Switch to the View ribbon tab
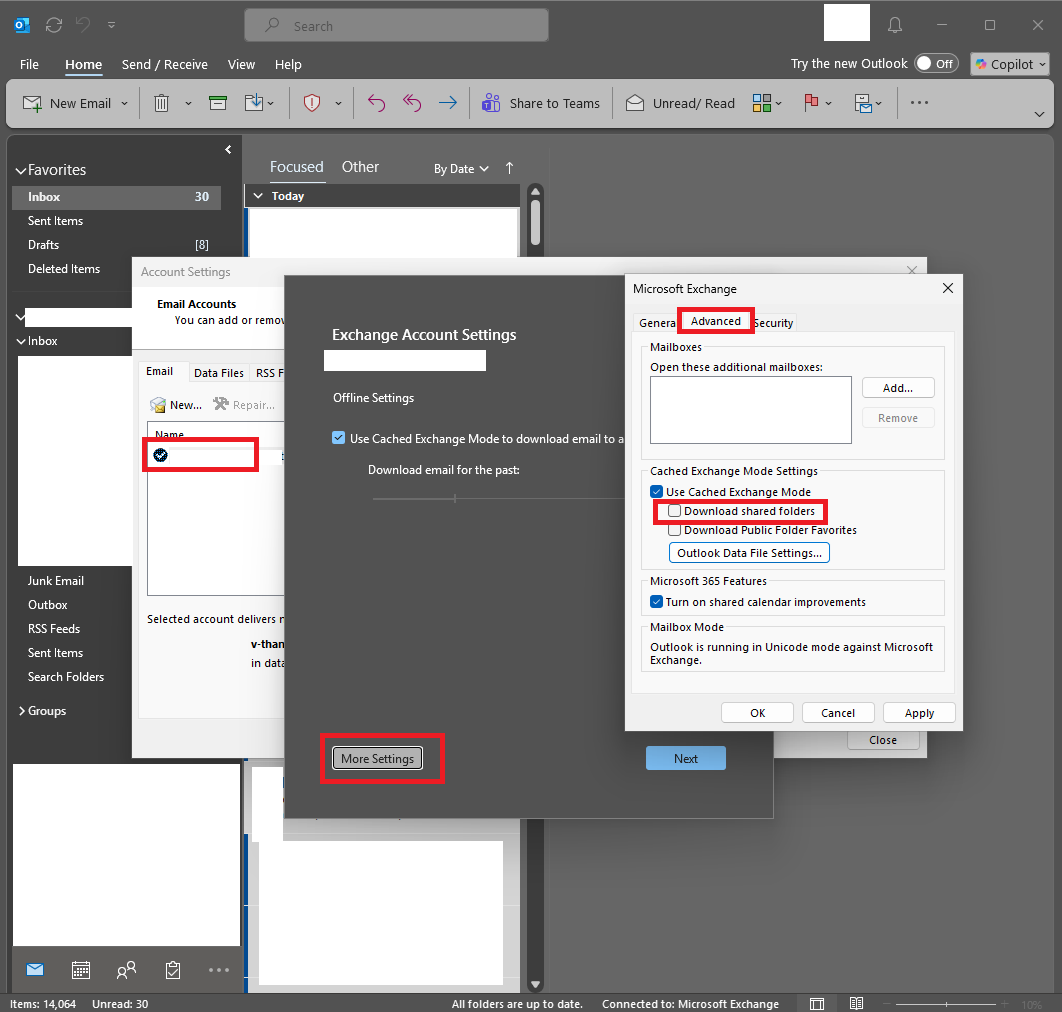Image resolution: width=1062 pixels, height=1012 pixels. pyautogui.click(x=241, y=64)
